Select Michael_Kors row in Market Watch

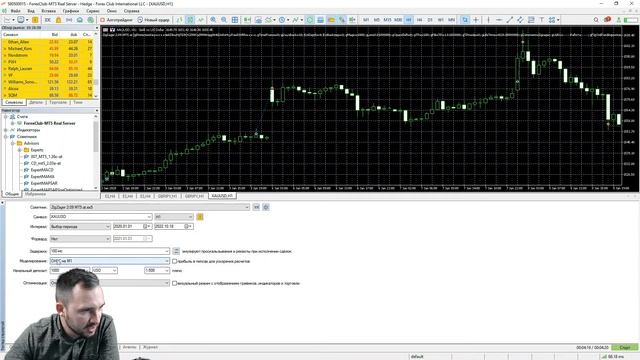[x=48, y=49]
